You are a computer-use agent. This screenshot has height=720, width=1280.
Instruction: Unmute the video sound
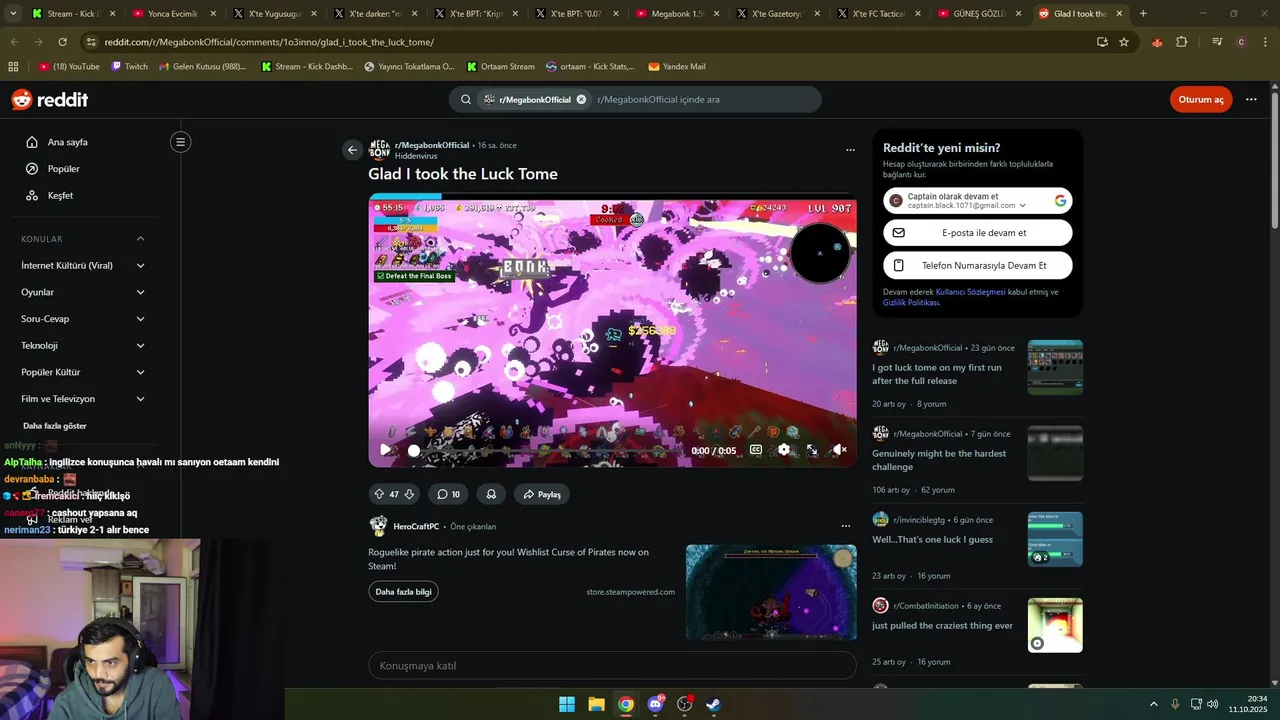tap(840, 450)
